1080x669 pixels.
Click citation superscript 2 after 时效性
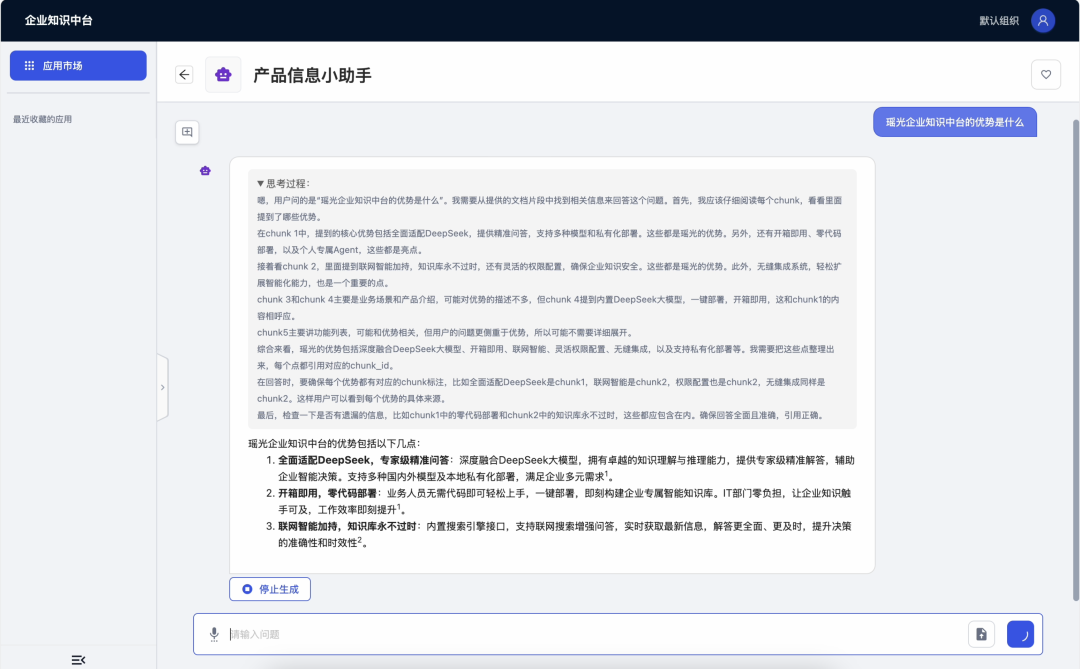coord(360,540)
